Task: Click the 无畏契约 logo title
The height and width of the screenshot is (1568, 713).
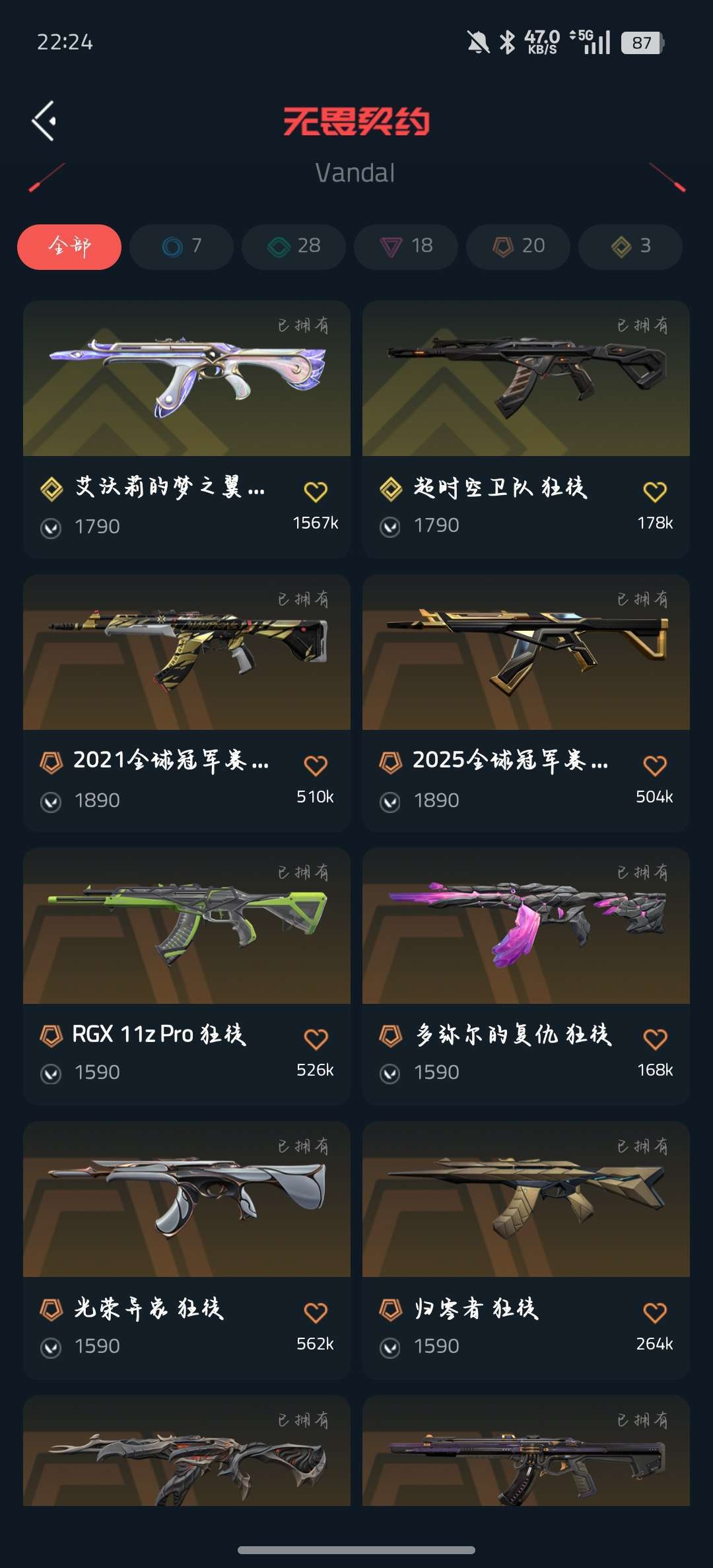Action: [356, 121]
